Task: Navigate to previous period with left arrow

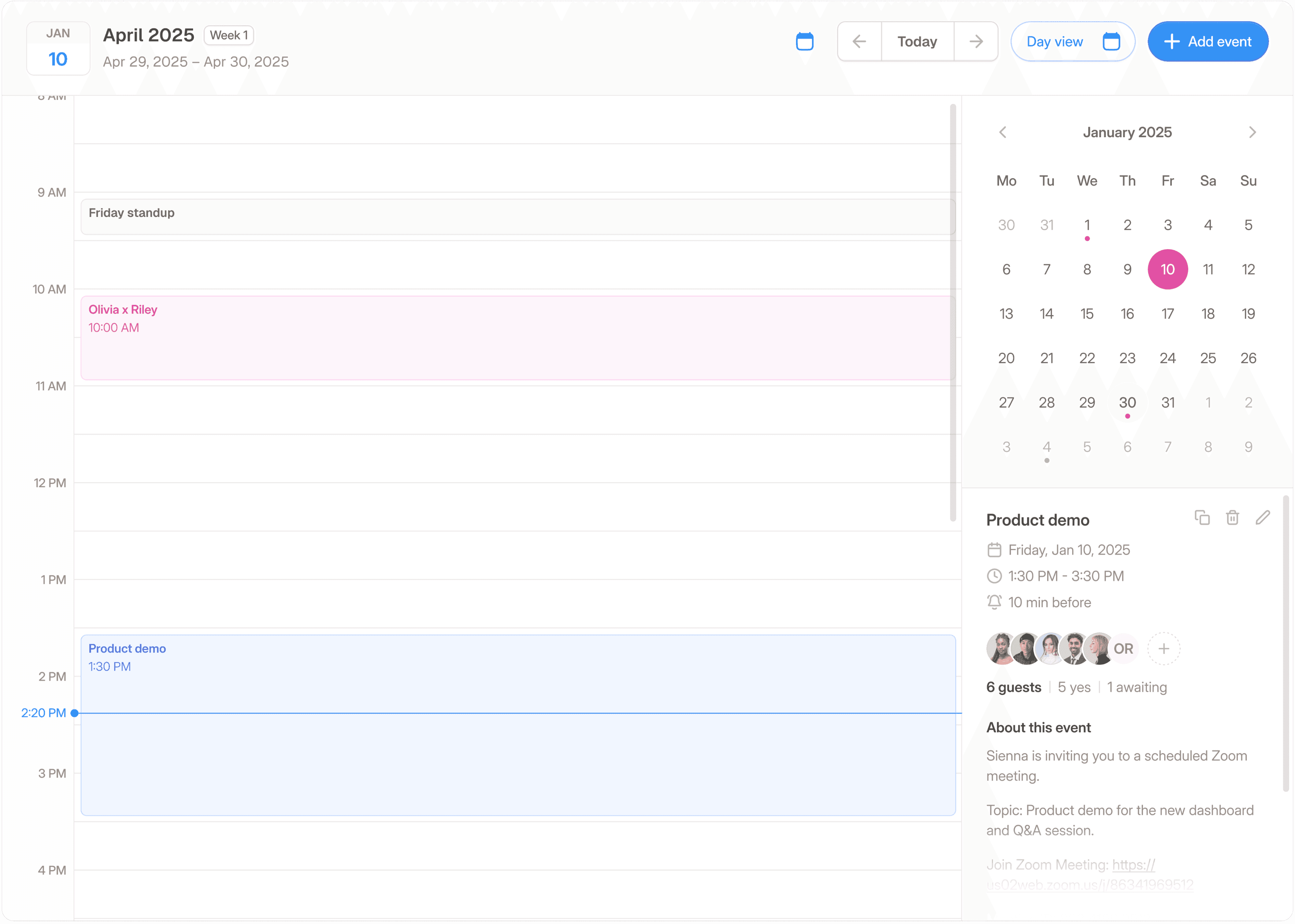Action: coord(859,41)
